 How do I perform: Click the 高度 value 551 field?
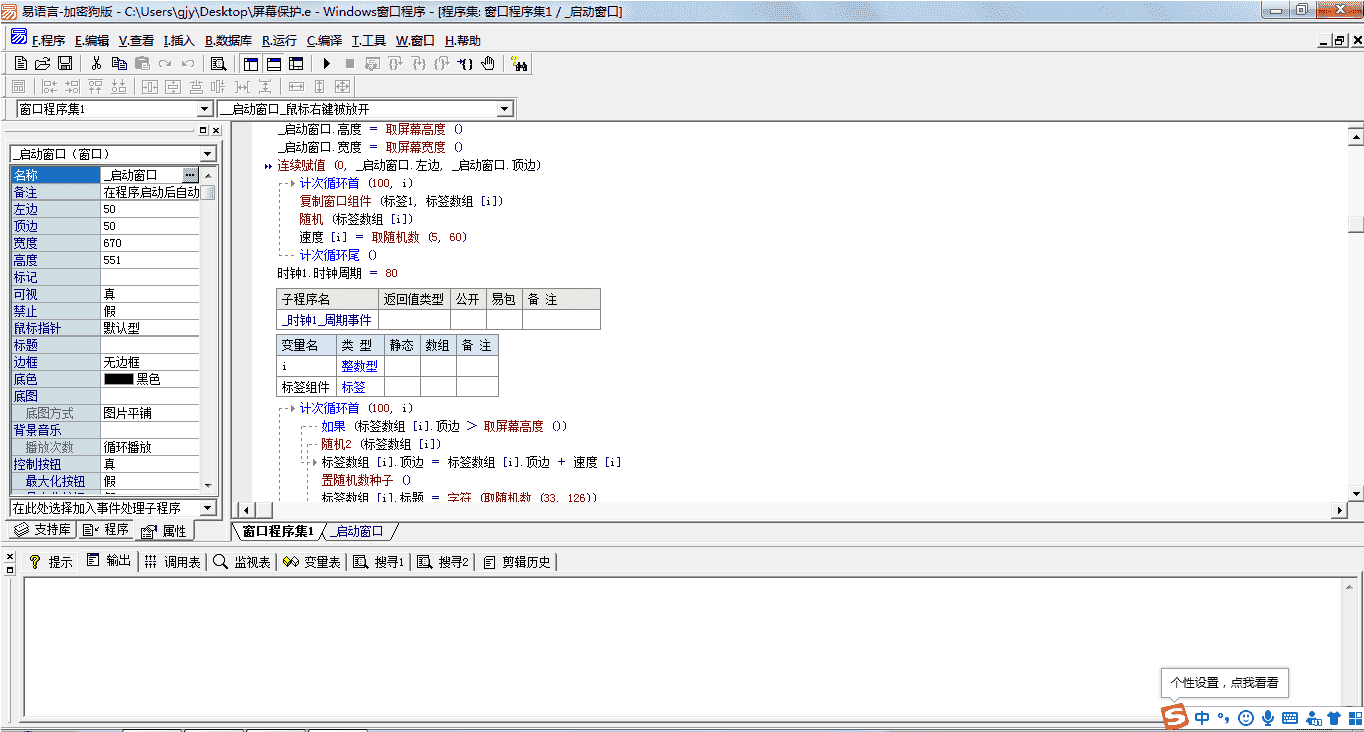click(150, 260)
